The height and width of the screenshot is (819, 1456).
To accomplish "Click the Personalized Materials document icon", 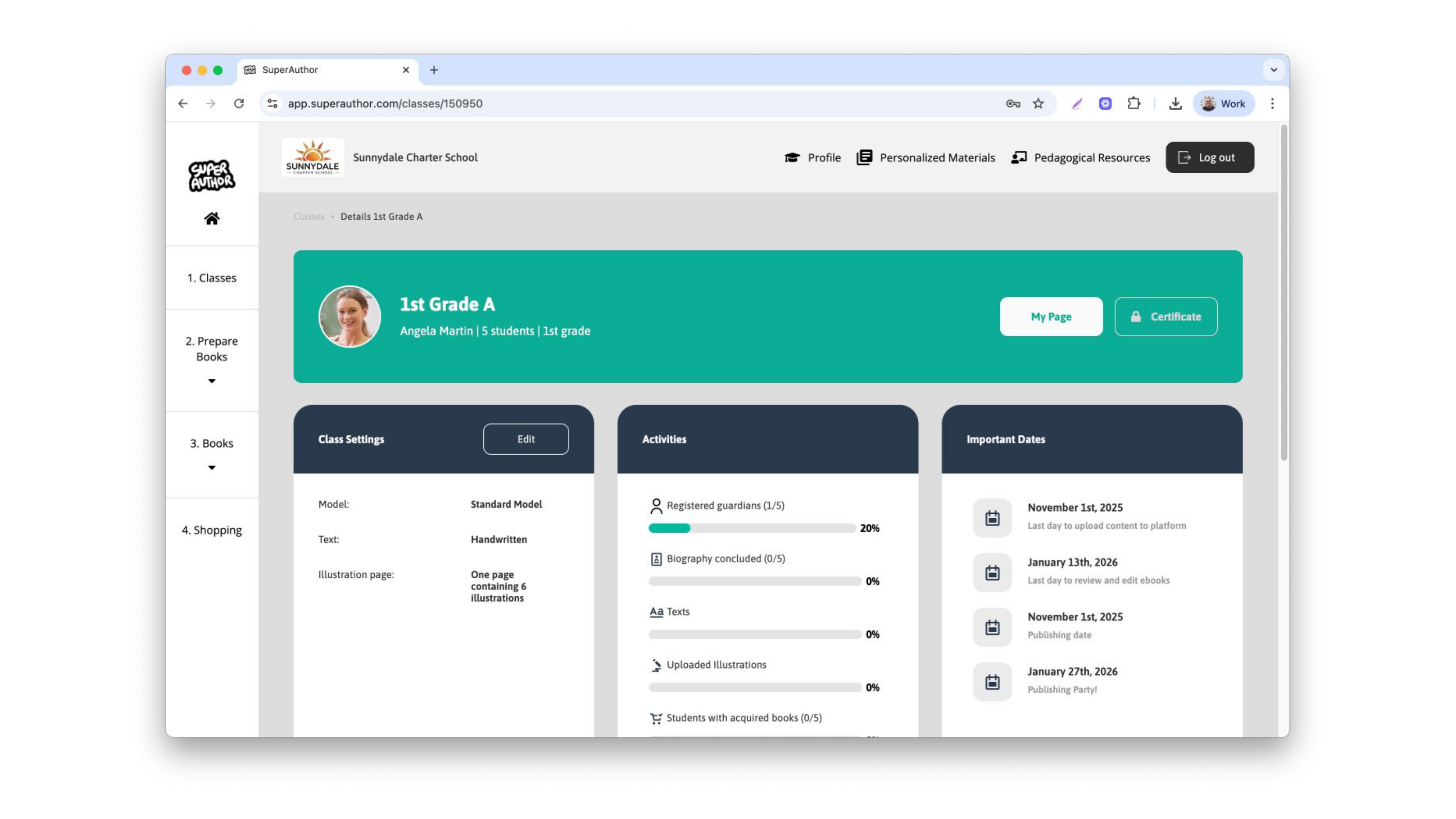I will pos(864,157).
